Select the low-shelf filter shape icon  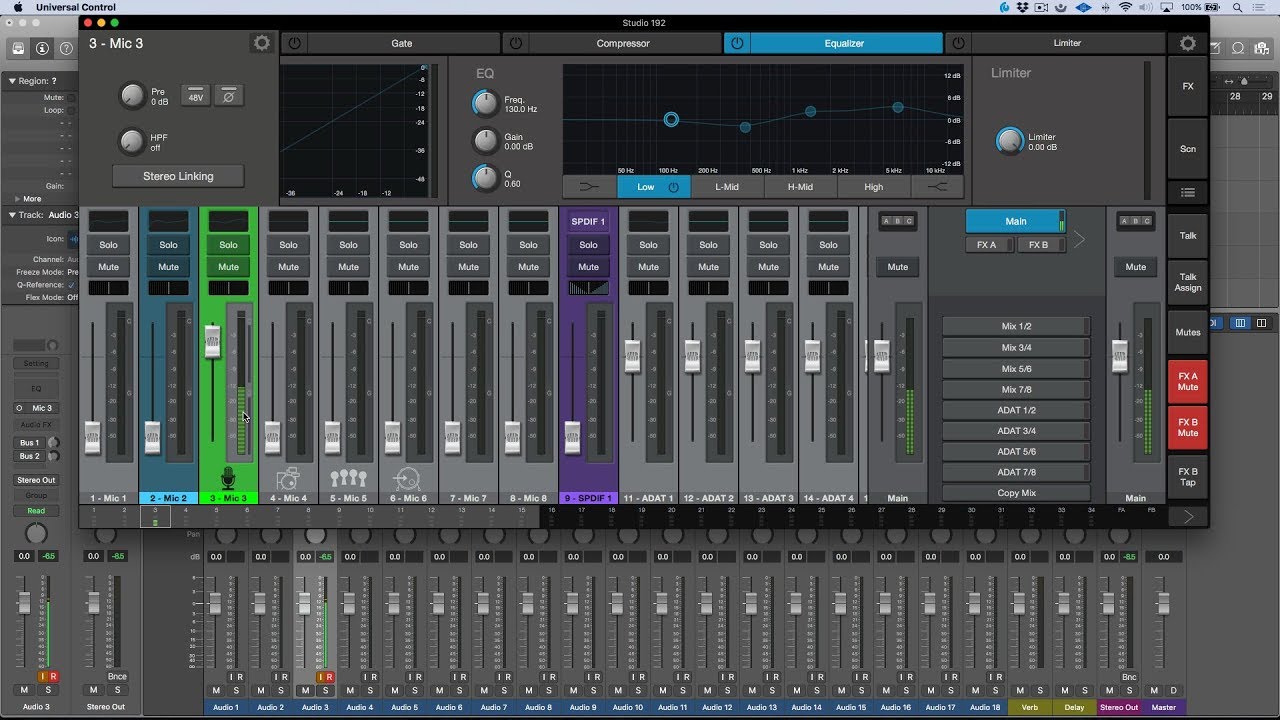(590, 187)
